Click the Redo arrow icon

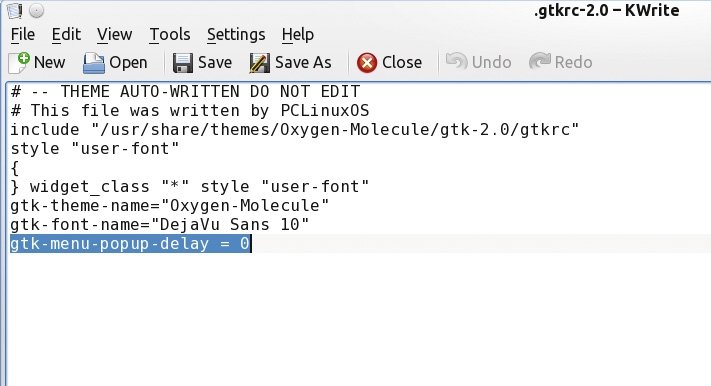(540, 61)
